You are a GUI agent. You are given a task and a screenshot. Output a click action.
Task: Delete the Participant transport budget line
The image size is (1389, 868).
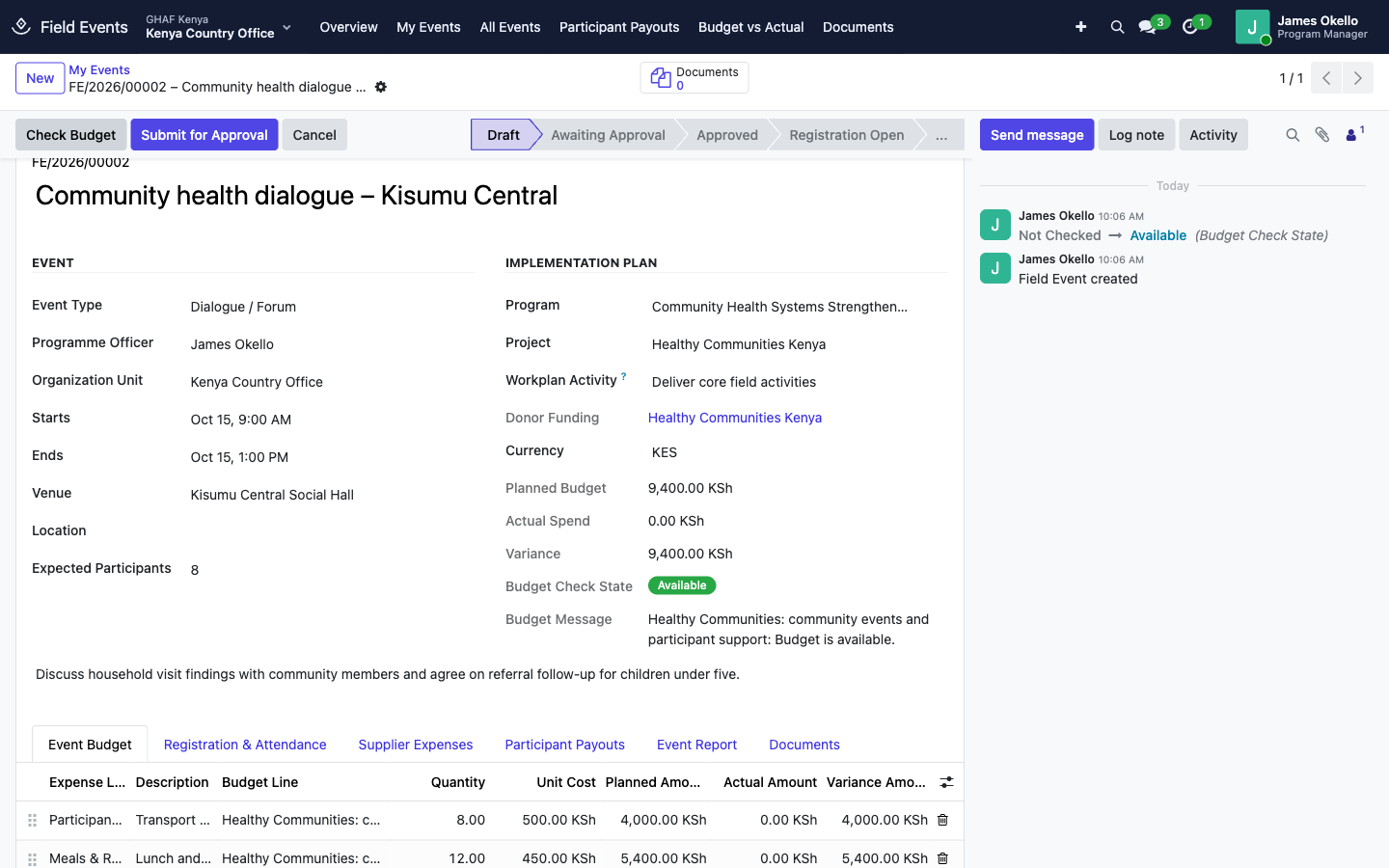[943, 820]
